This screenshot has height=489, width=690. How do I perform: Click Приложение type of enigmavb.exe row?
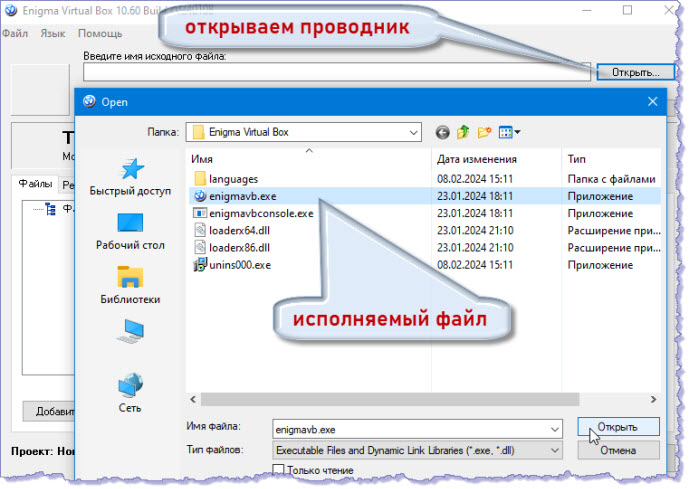click(600, 196)
